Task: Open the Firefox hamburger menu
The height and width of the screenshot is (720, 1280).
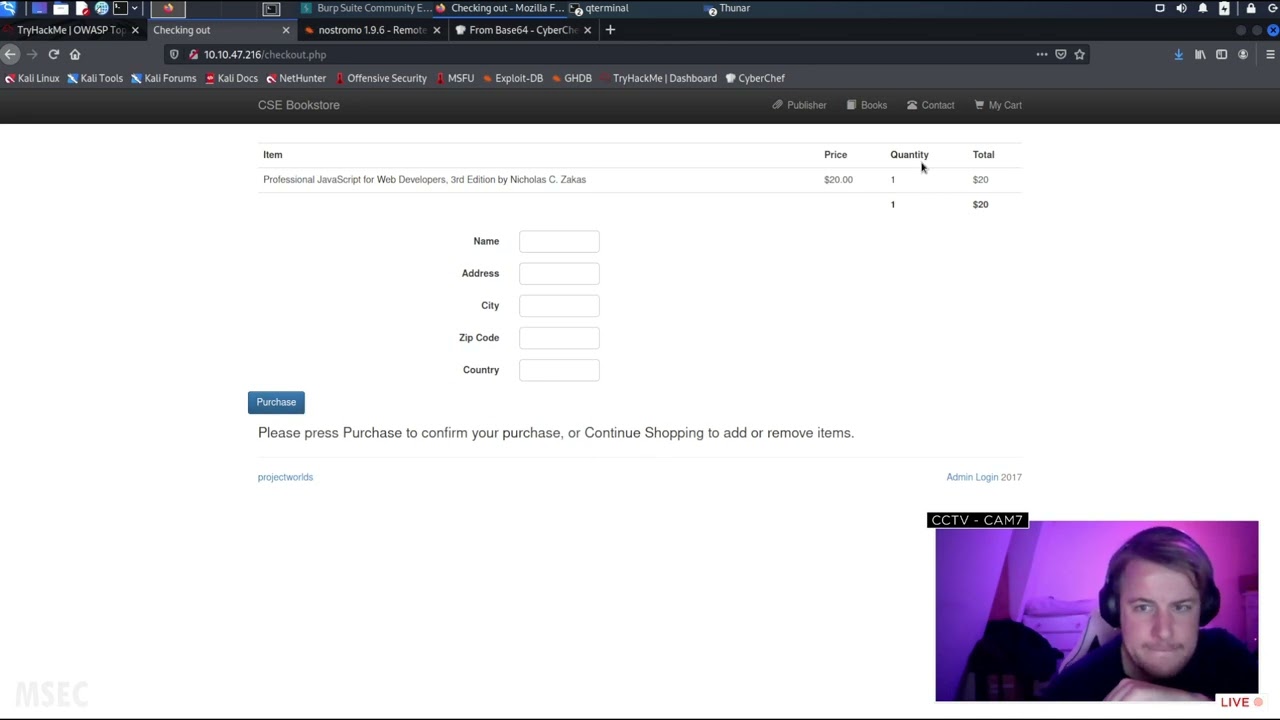Action: tap(1270, 55)
